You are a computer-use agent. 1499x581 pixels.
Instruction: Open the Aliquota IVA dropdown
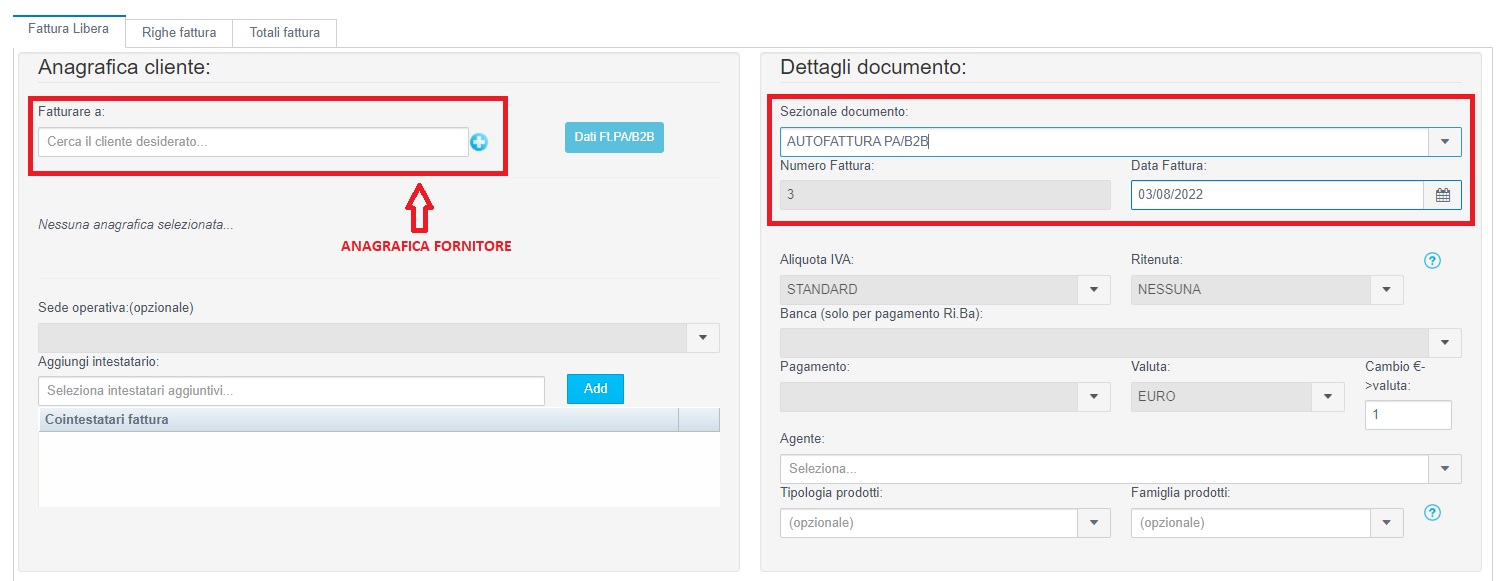[1093, 290]
